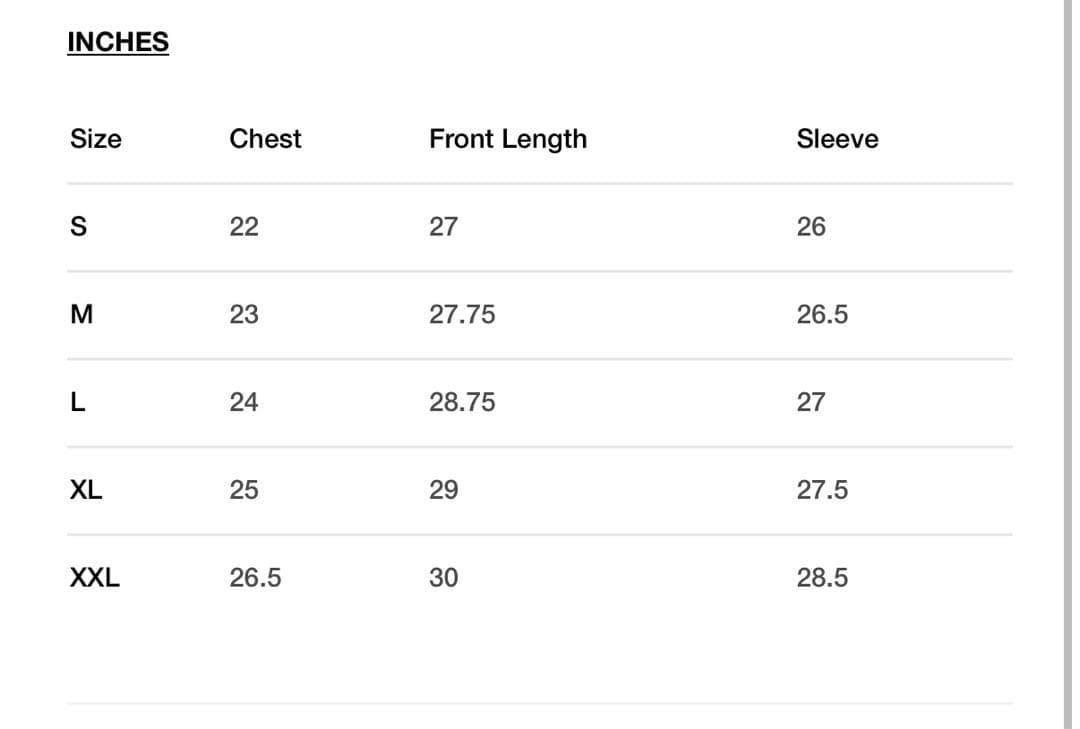The width and height of the screenshot is (1080, 729).
Task: Click the front length value 27.75
Action: [x=462, y=315]
